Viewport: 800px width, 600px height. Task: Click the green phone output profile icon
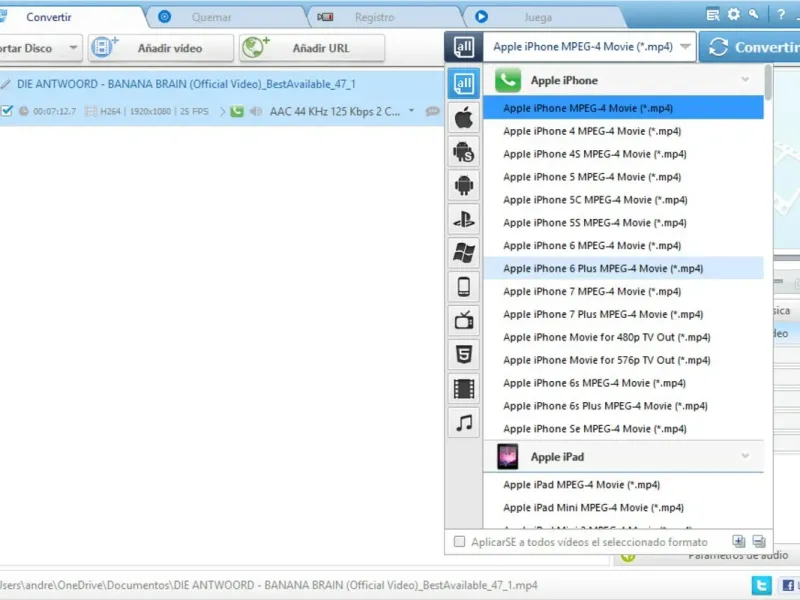pos(237,111)
